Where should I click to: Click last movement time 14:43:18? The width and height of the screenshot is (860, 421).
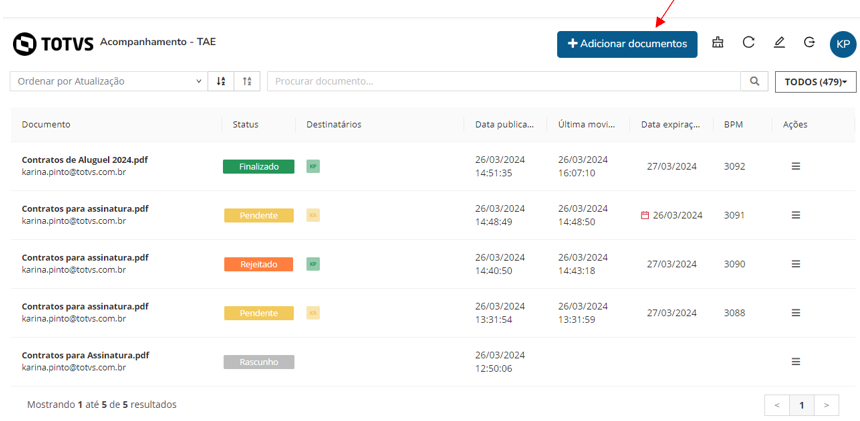tap(577, 271)
